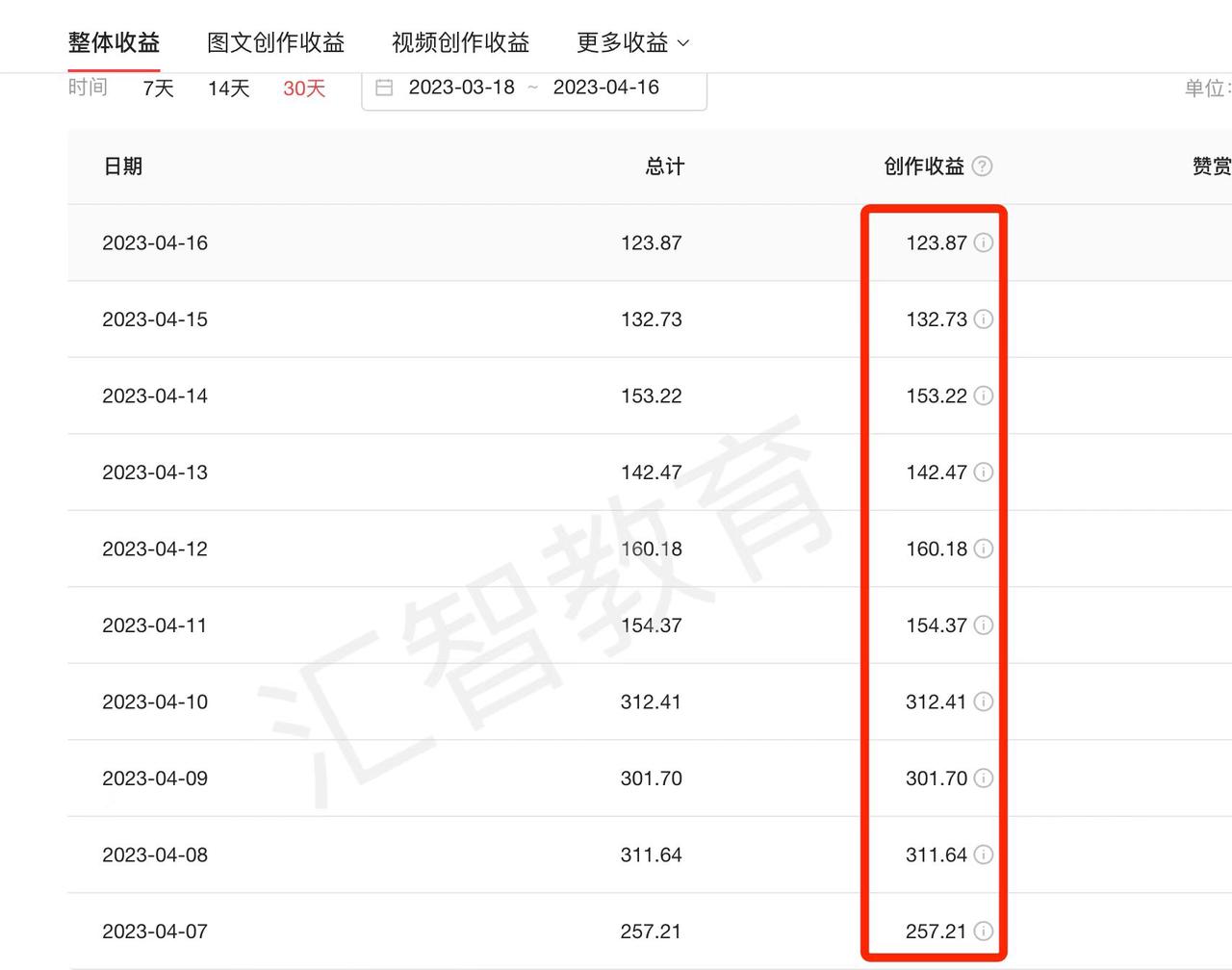The height and width of the screenshot is (970, 1232).
Task: Click calendar icon in date range field
Action: click(x=384, y=88)
